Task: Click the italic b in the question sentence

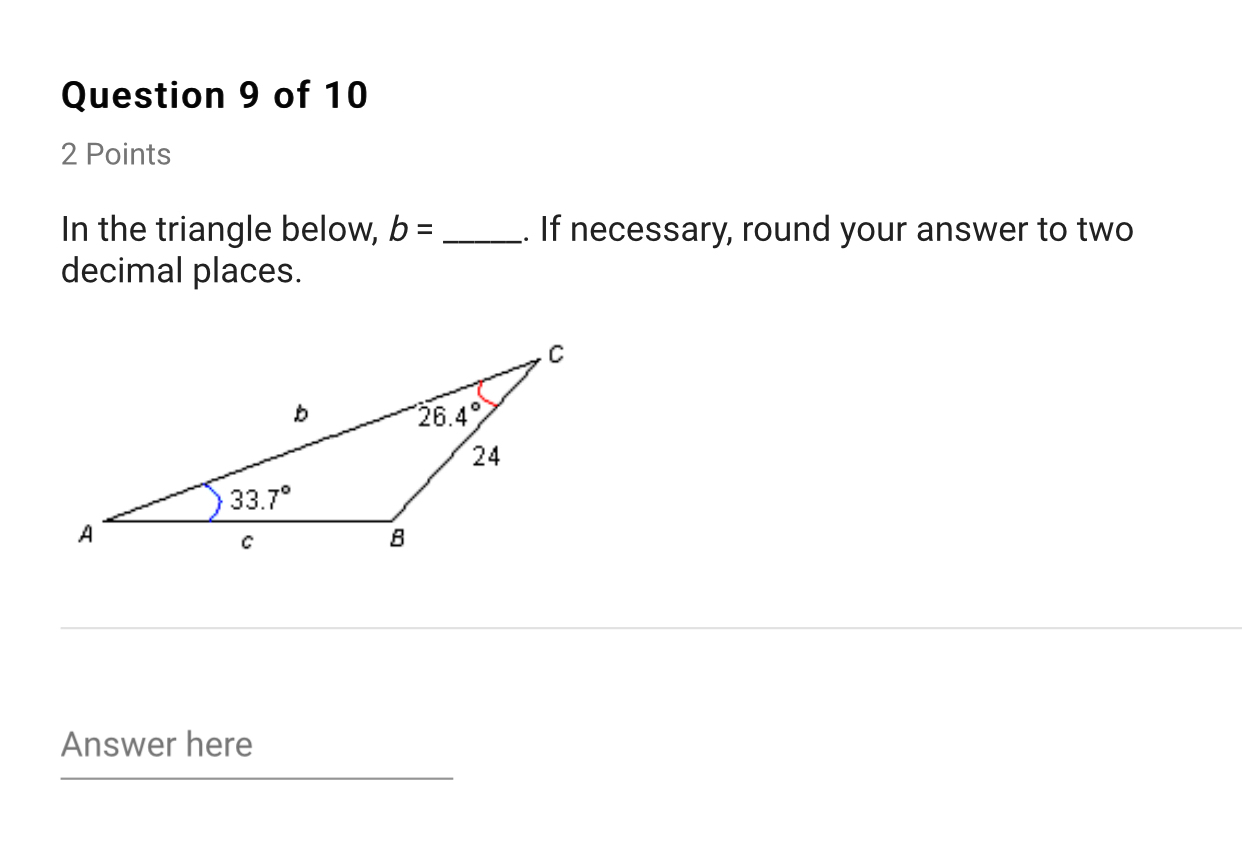Action: tap(398, 230)
